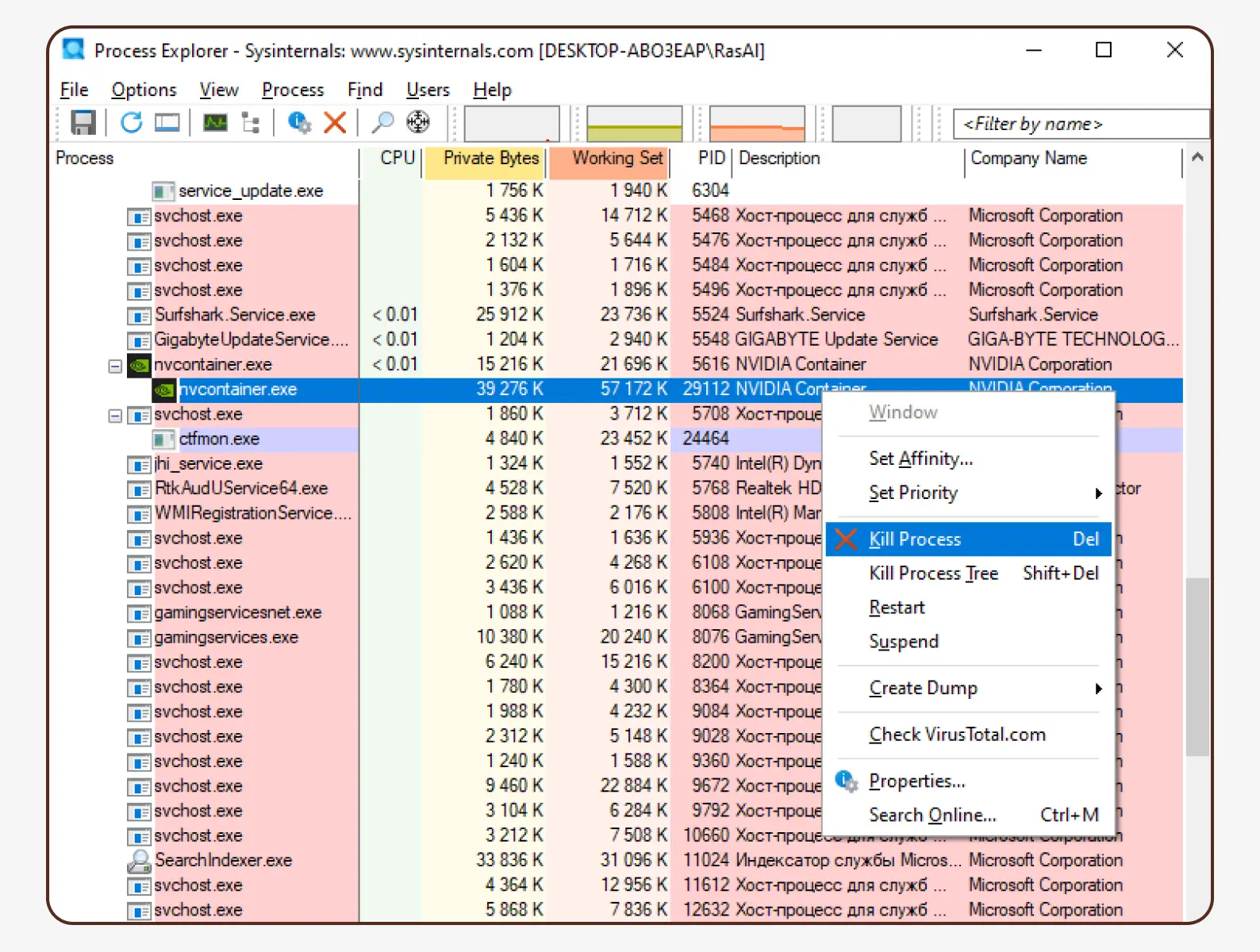Expand the Create Dump submenu arrow
Image resolution: width=1260 pixels, height=952 pixels.
(1099, 689)
